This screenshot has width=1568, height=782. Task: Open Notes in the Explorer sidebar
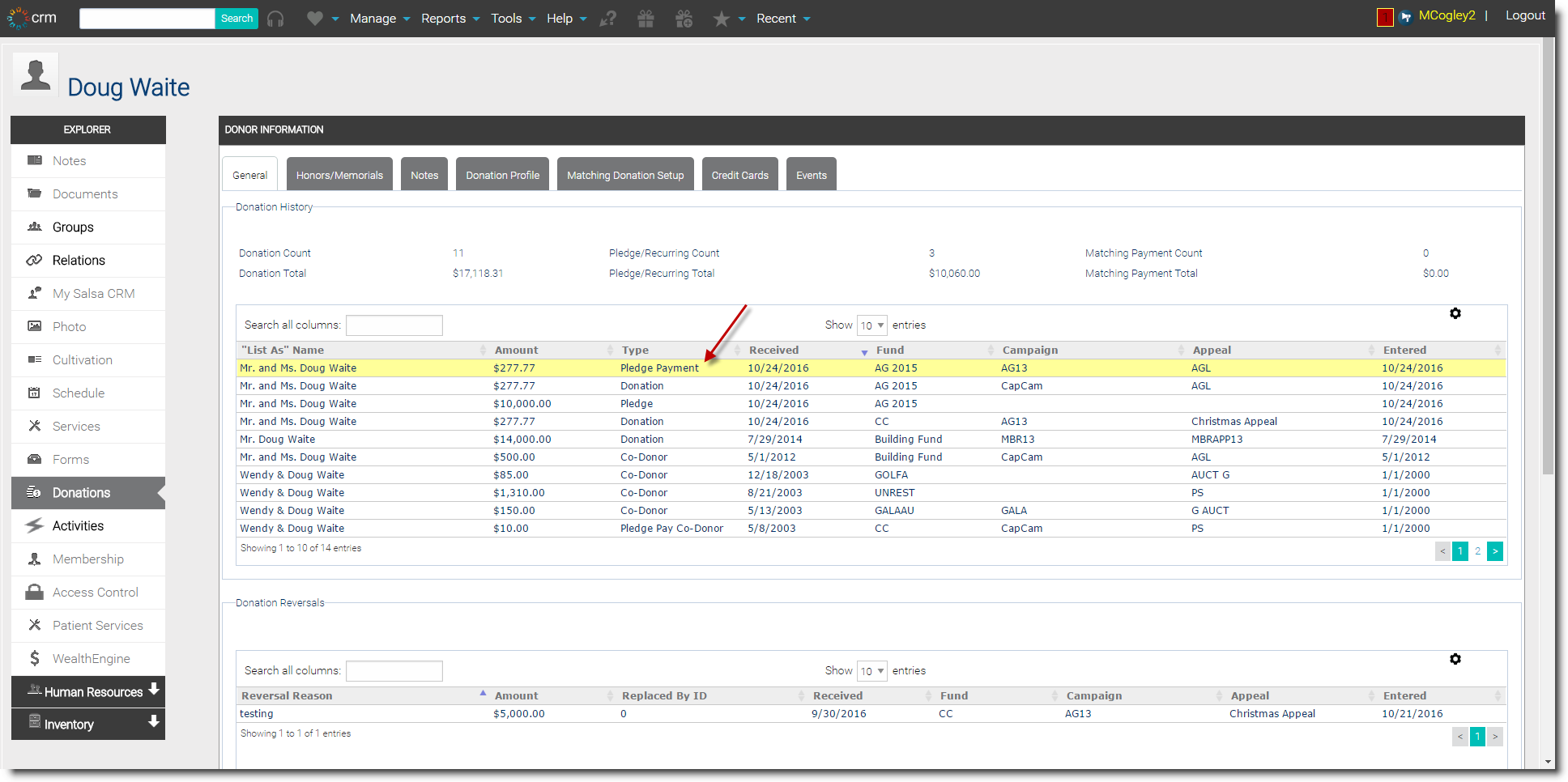(88, 161)
